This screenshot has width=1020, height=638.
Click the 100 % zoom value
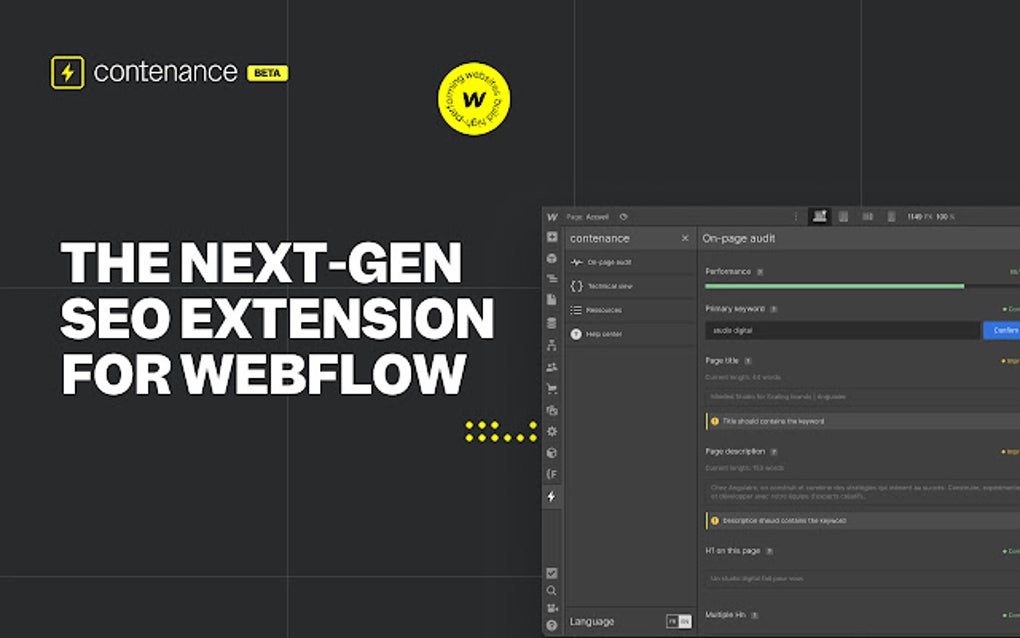(x=945, y=217)
